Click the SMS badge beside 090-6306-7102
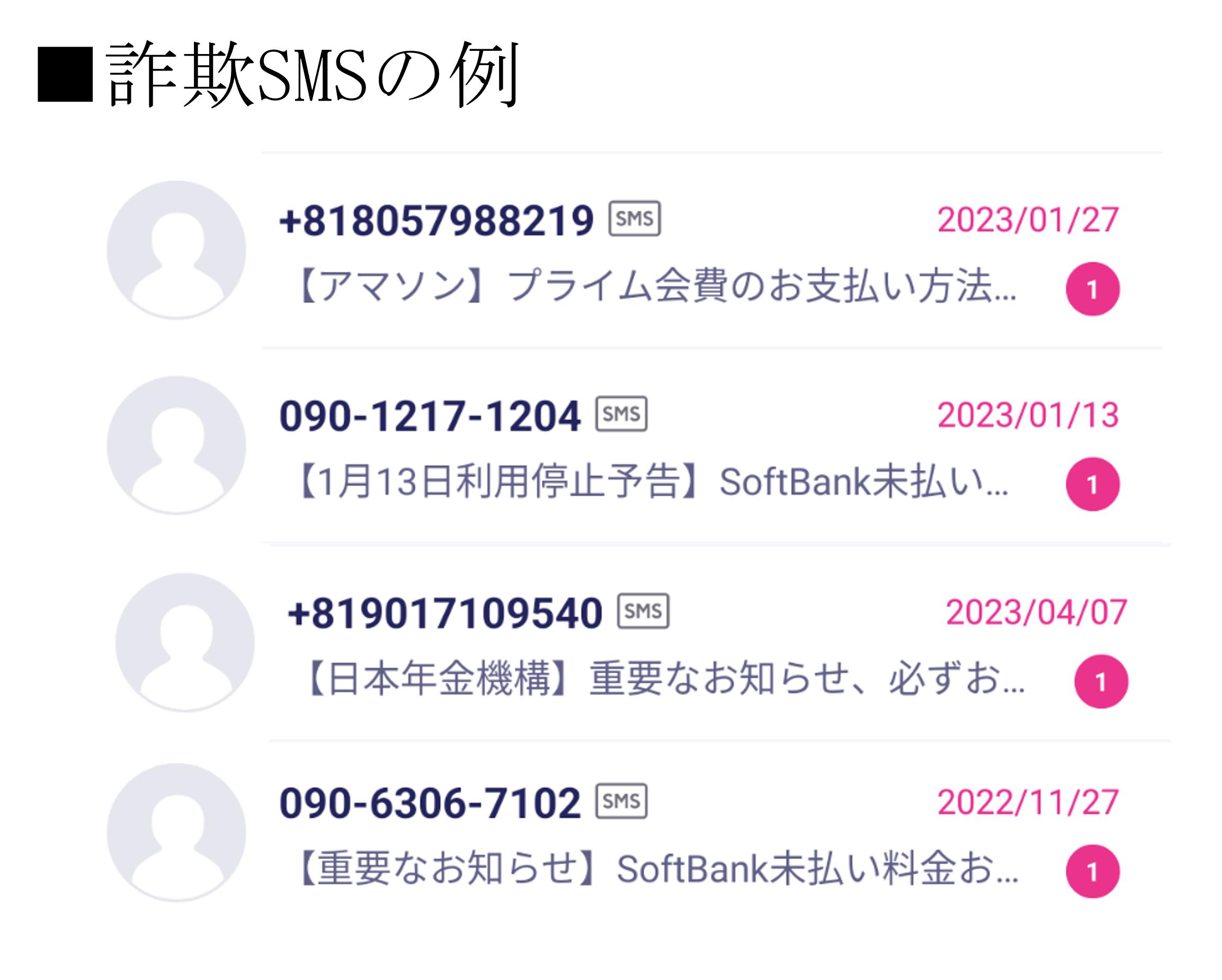The height and width of the screenshot is (980, 1222). (x=621, y=801)
